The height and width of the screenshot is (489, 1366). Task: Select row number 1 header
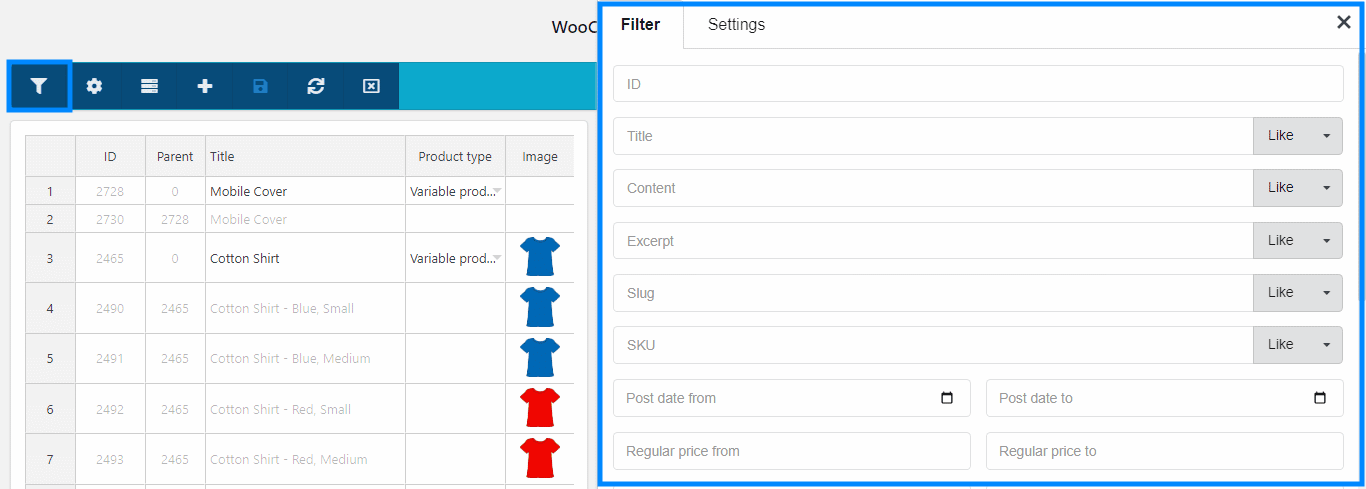pyautogui.click(x=50, y=191)
